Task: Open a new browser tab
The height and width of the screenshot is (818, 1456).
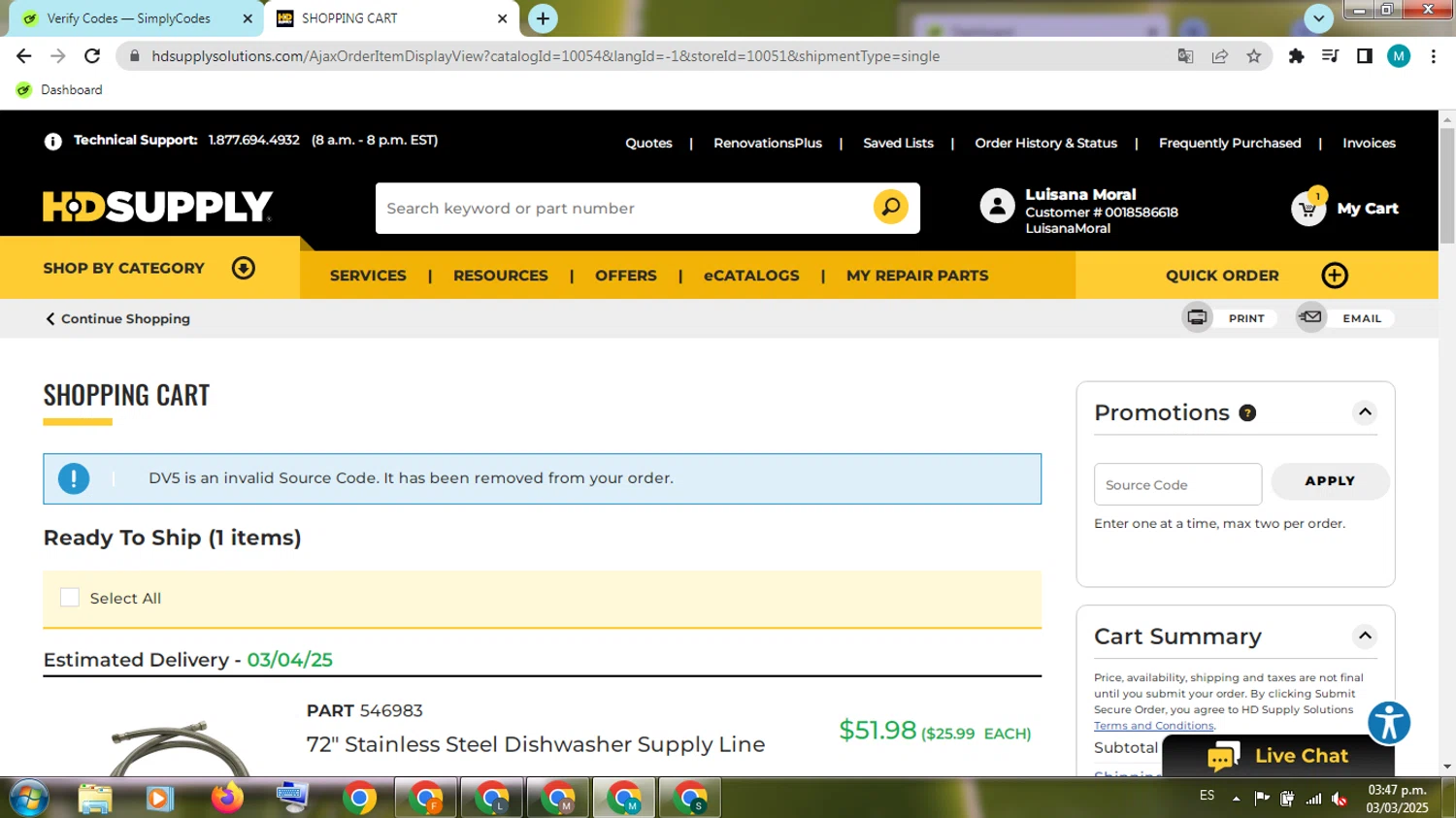Action: click(x=543, y=18)
